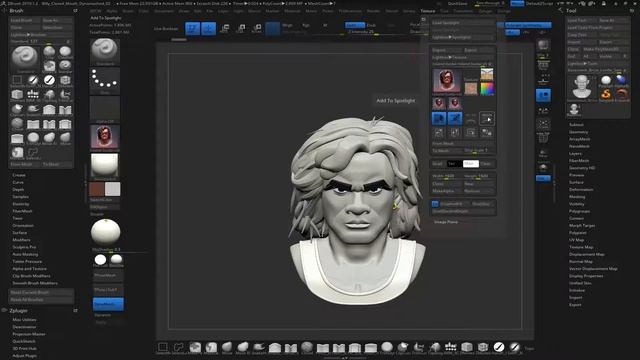
Task: Expand the Polypaint section in Tool palette
Action: pyautogui.click(x=578, y=233)
